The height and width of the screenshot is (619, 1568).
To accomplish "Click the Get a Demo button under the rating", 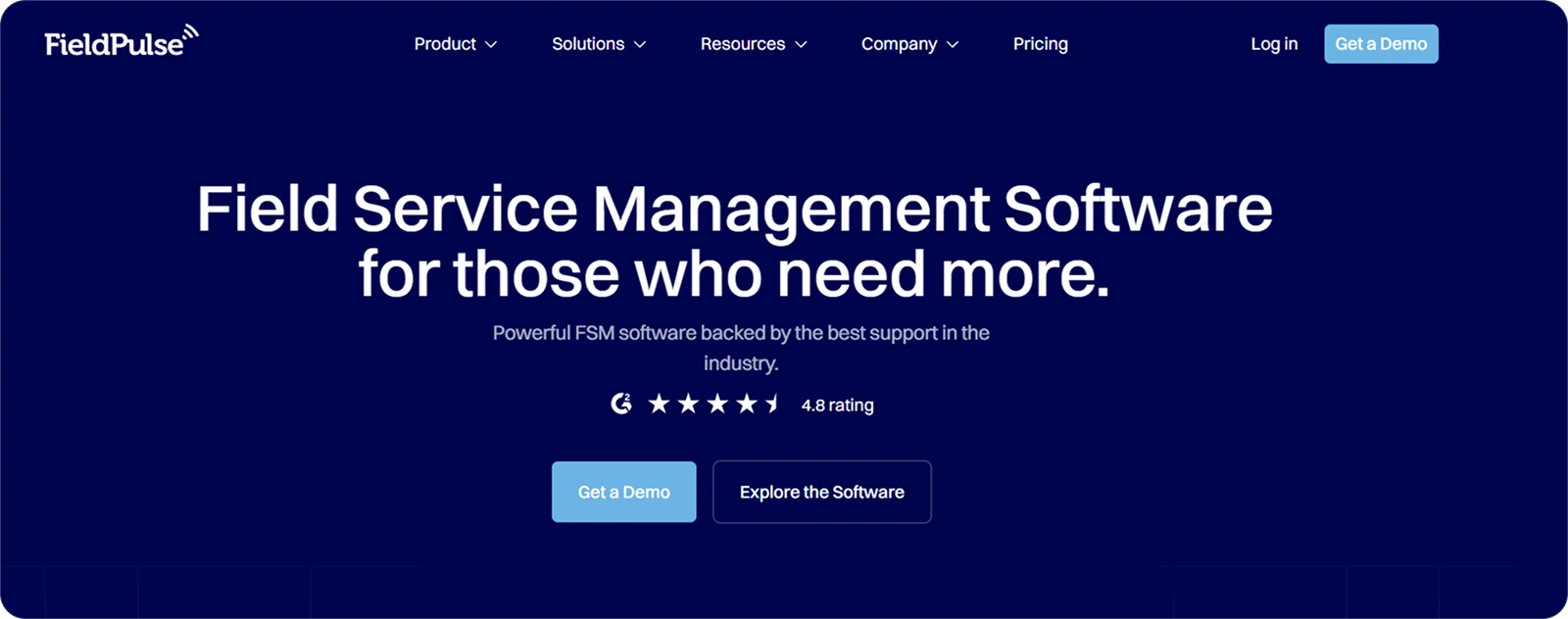I will 624,492.
